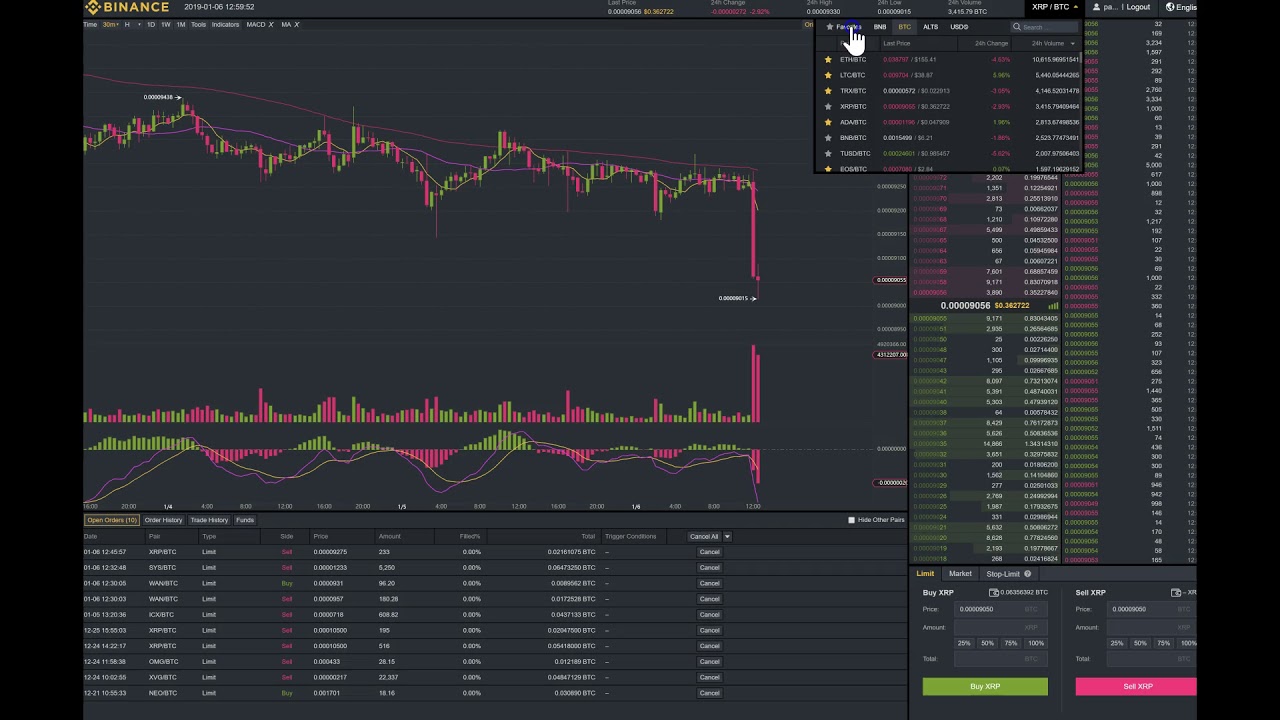Cancel the ICX/BTC sell order
The image size is (1280, 720).
(709, 615)
